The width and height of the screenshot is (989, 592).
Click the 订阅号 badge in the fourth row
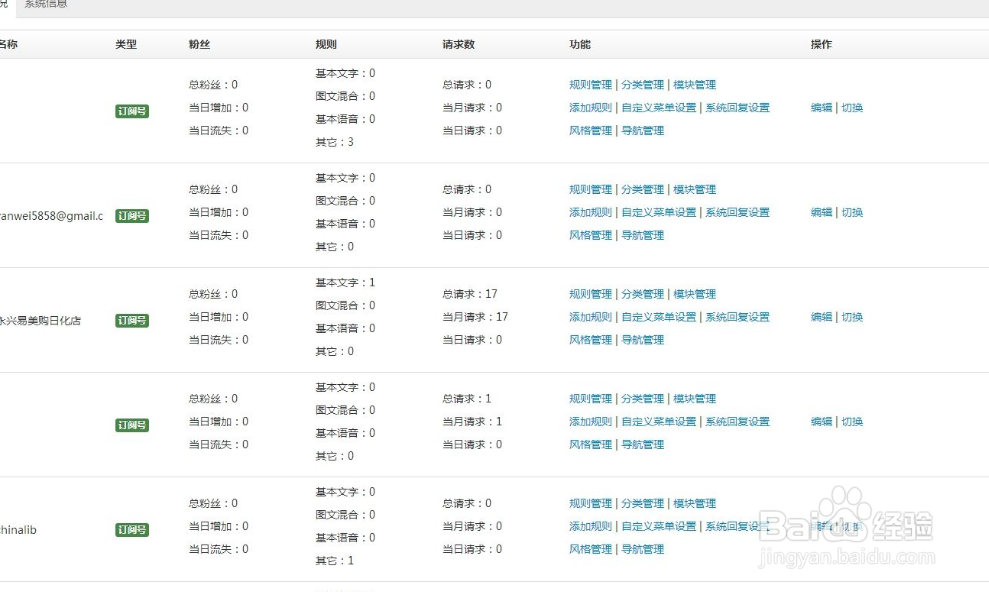(131, 425)
